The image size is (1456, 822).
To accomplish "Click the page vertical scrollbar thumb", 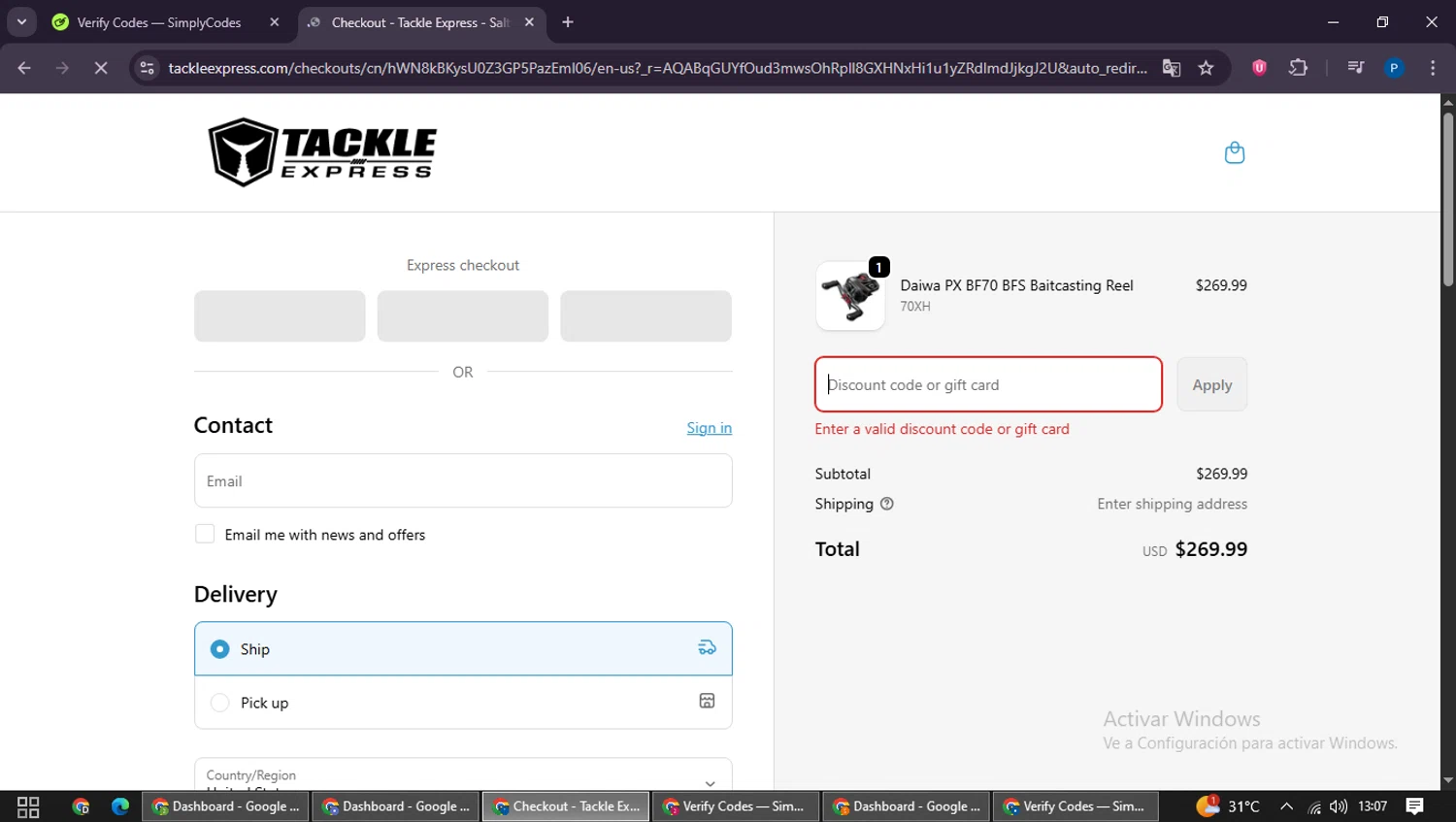I will click(x=1447, y=199).
